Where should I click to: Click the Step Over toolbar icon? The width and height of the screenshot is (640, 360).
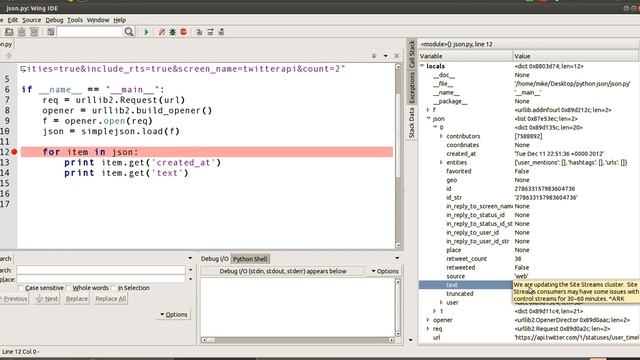[x=210, y=32]
